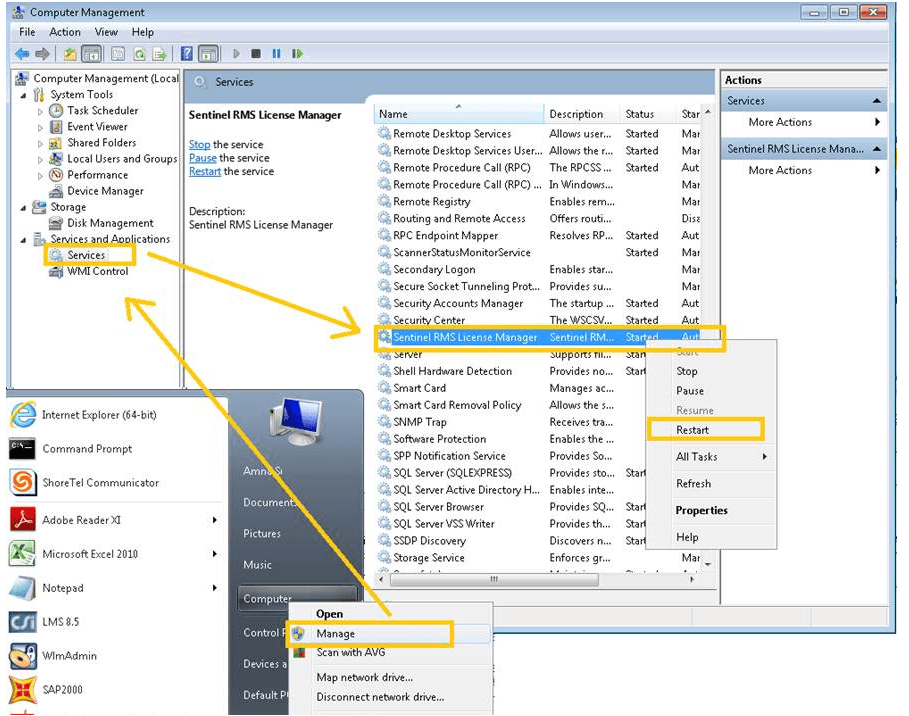The image size is (909, 716).
Task: Collapse Services and Applications node
Action: pyautogui.click(x=23, y=239)
